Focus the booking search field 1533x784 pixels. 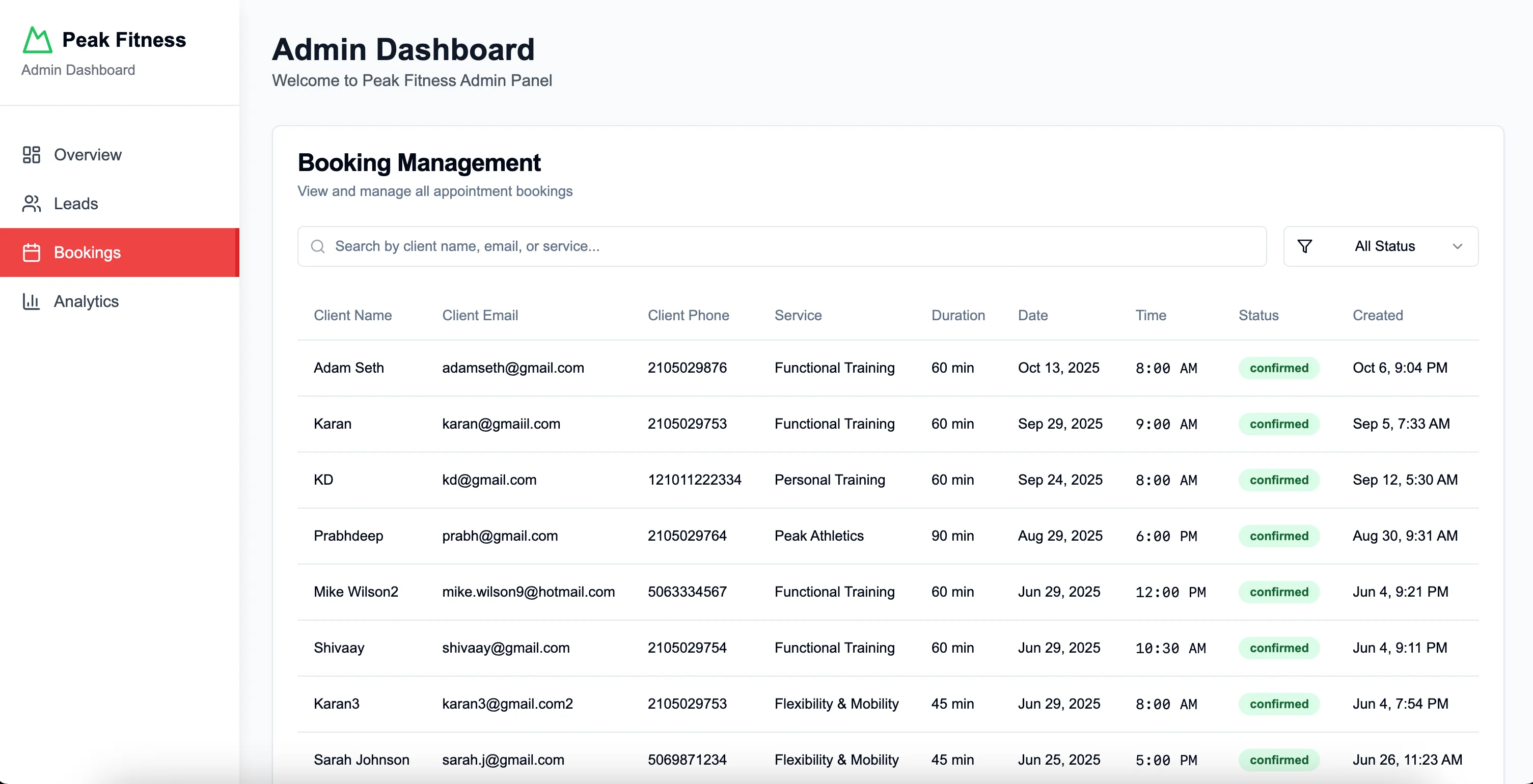pos(782,246)
